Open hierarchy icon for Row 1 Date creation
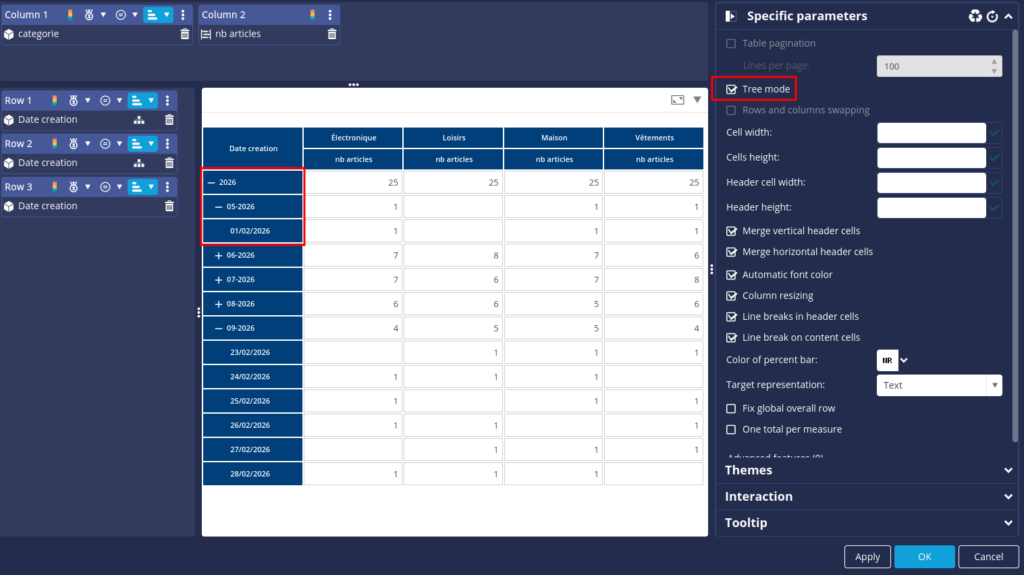This screenshot has height=575, width=1024. pos(138,120)
